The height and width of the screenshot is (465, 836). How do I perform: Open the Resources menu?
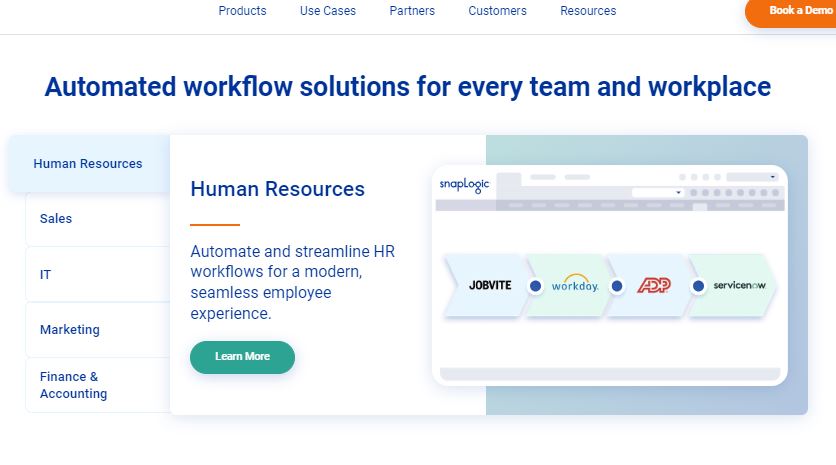[588, 11]
